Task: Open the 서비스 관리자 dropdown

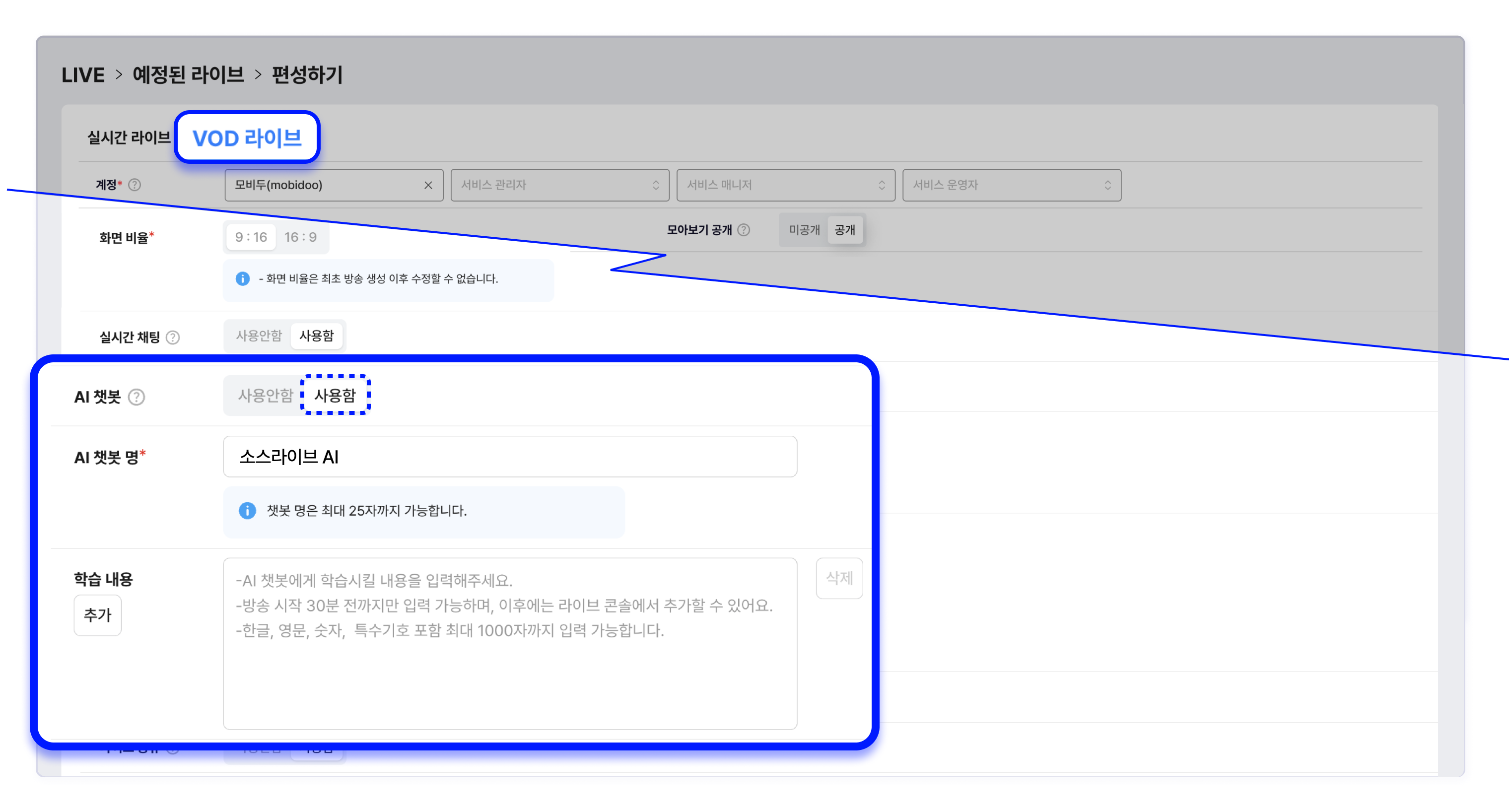Action: 559,185
